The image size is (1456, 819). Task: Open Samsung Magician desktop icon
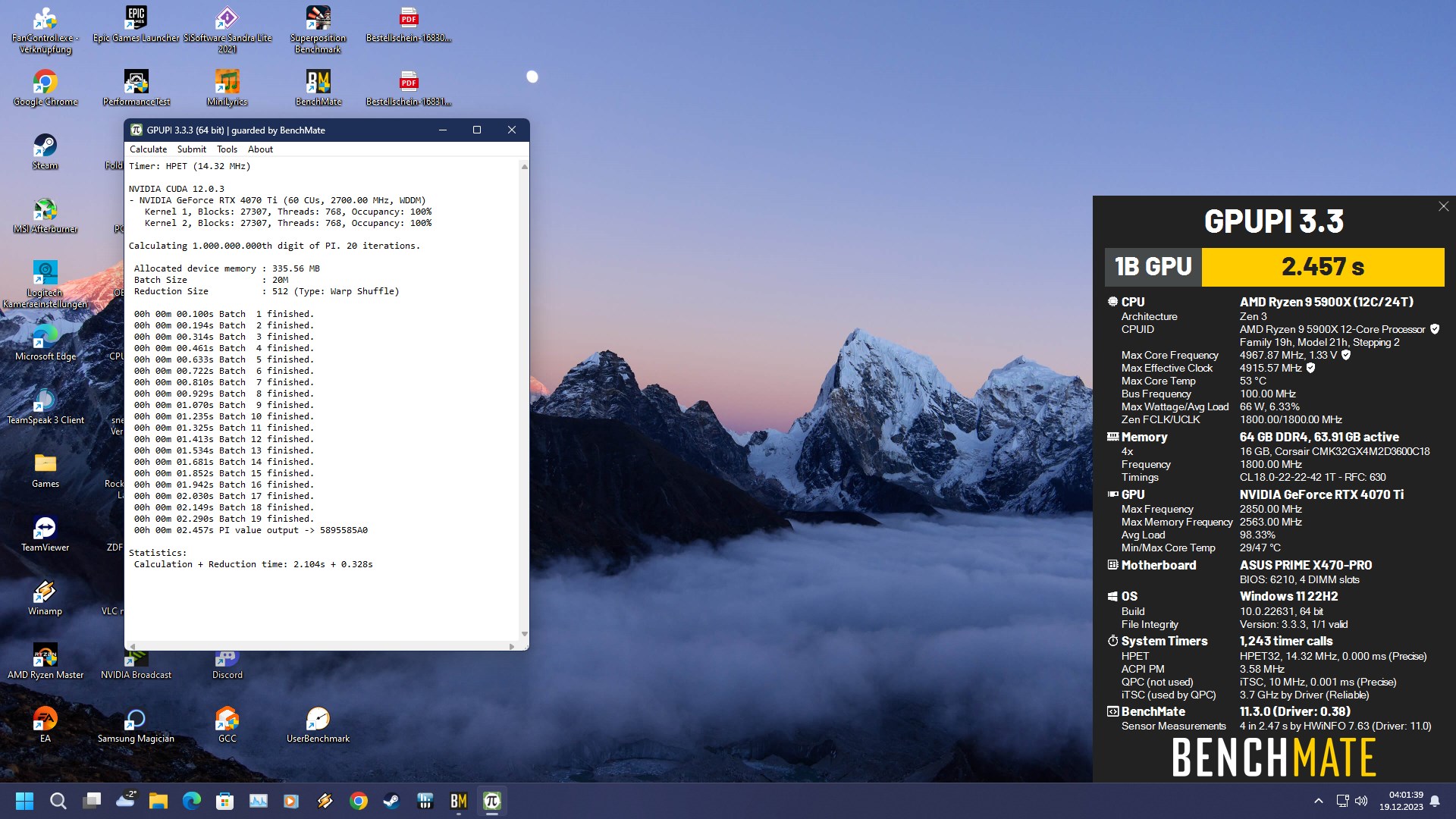(136, 725)
